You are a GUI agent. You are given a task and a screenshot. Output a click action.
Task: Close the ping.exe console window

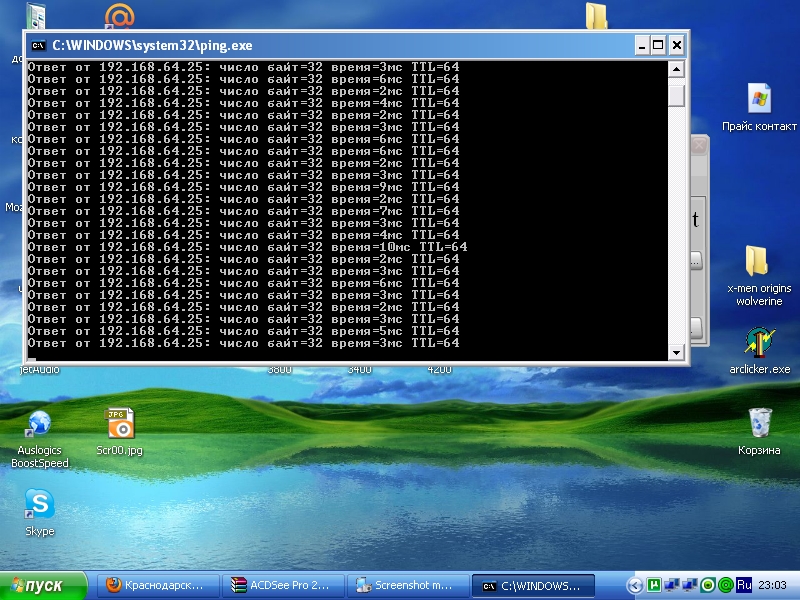(x=677, y=45)
